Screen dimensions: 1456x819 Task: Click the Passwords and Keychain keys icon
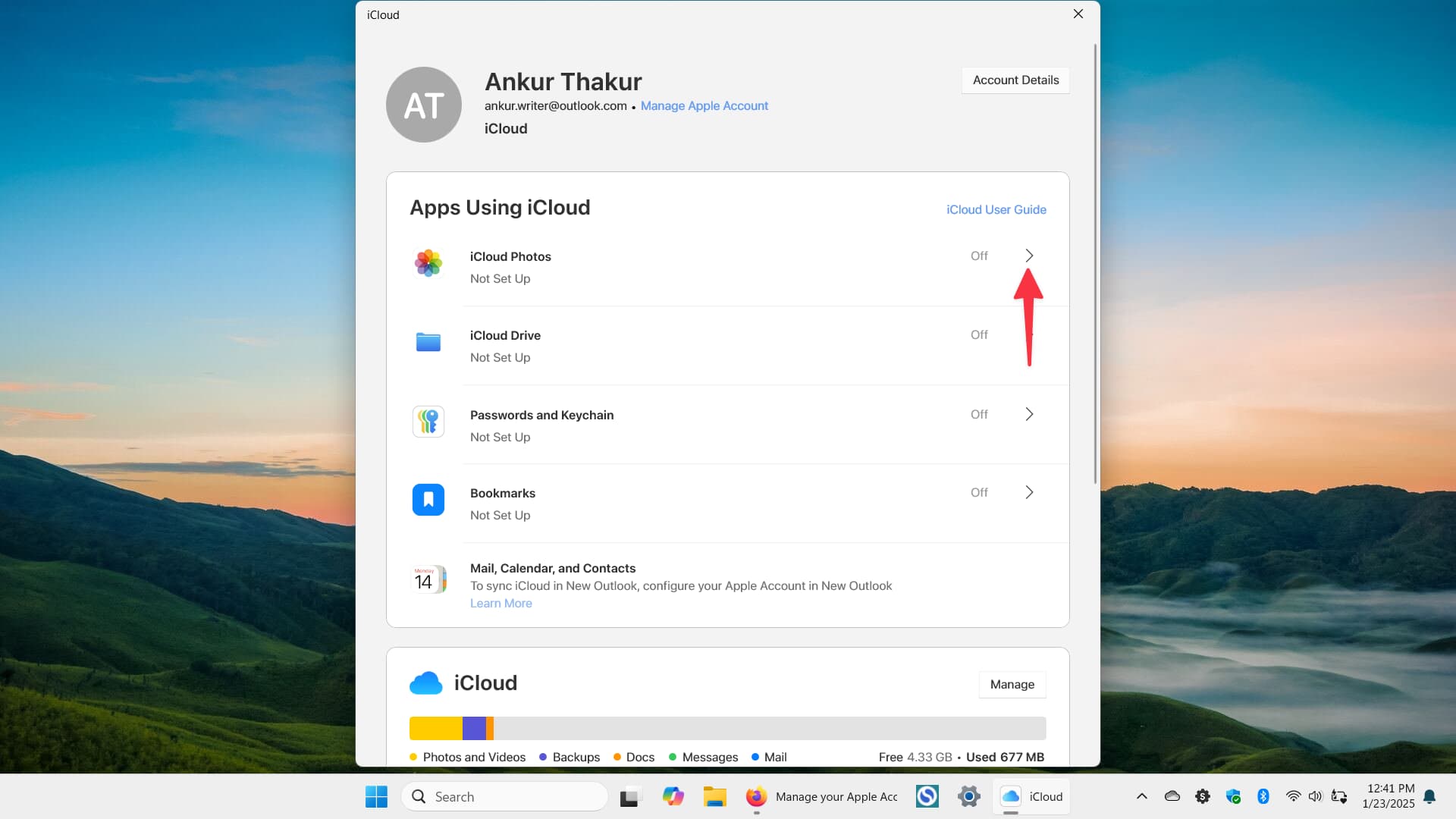click(x=428, y=422)
